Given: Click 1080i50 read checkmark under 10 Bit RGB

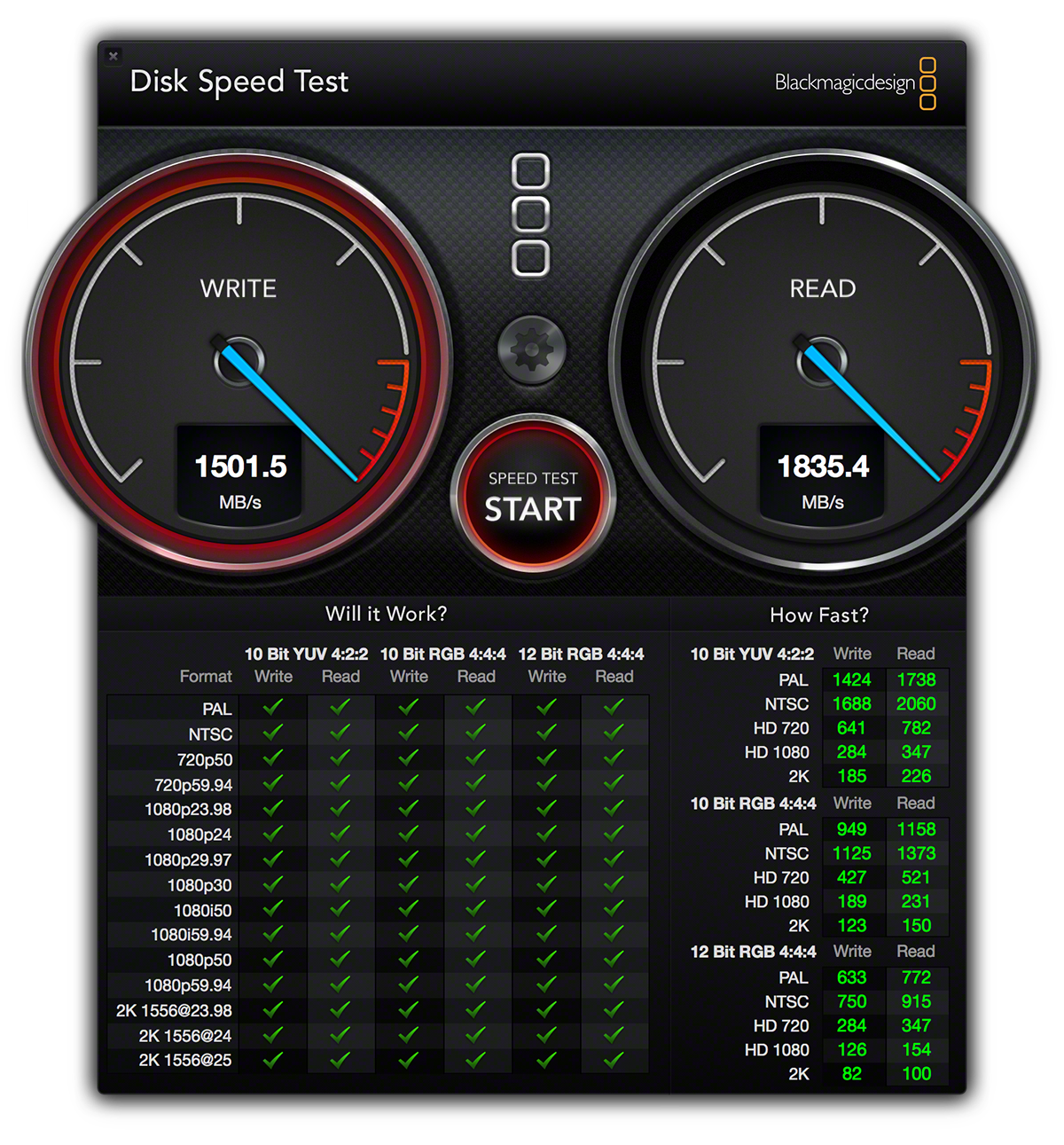Looking at the screenshot, I should (x=476, y=908).
